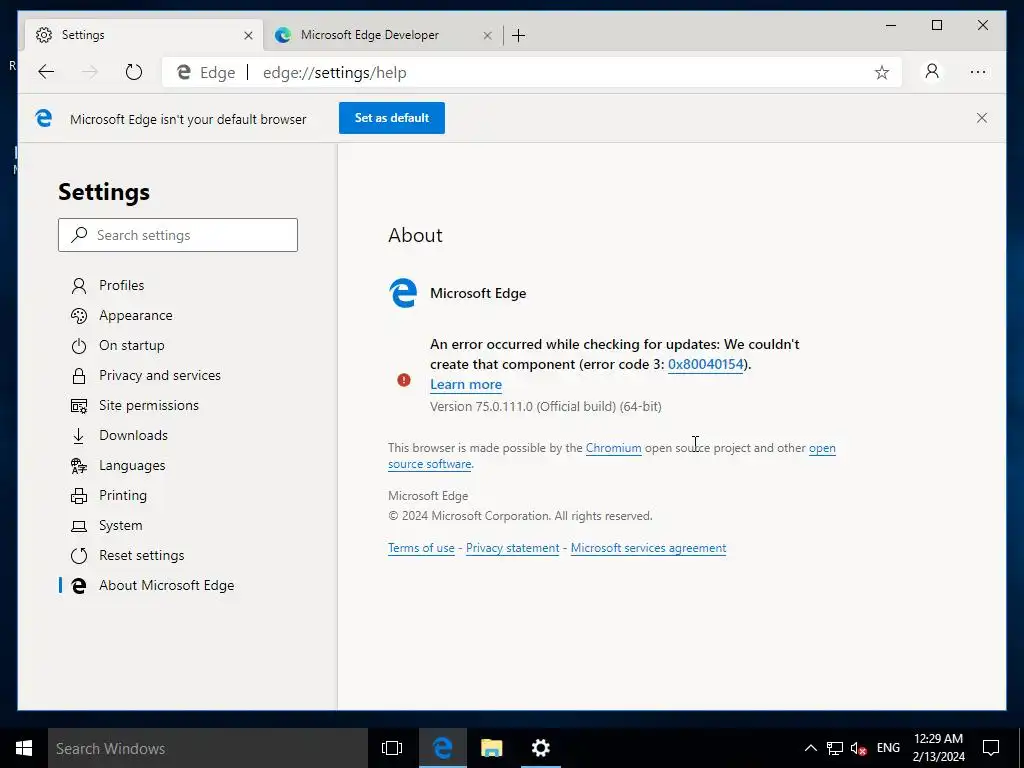Click Set as default button
The width and height of the screenshot is (1024, 768).
(392, 118)
